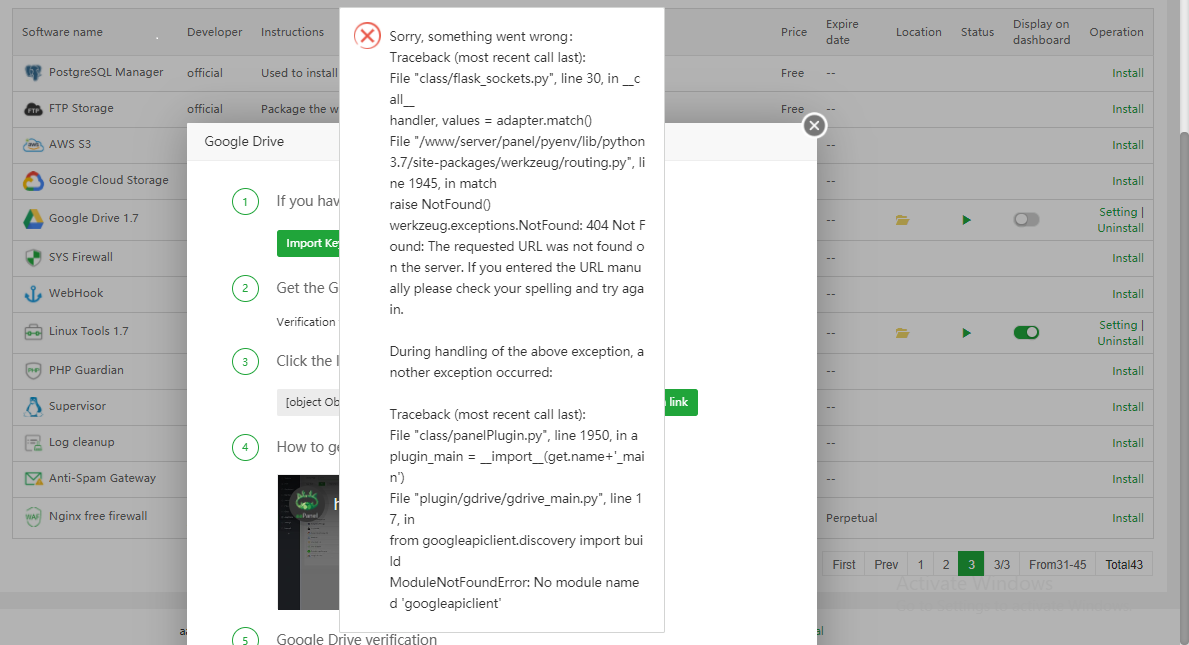Click the Google Cloud Storage icon
Screen dimensions: 1189x645
pos(33,181)
